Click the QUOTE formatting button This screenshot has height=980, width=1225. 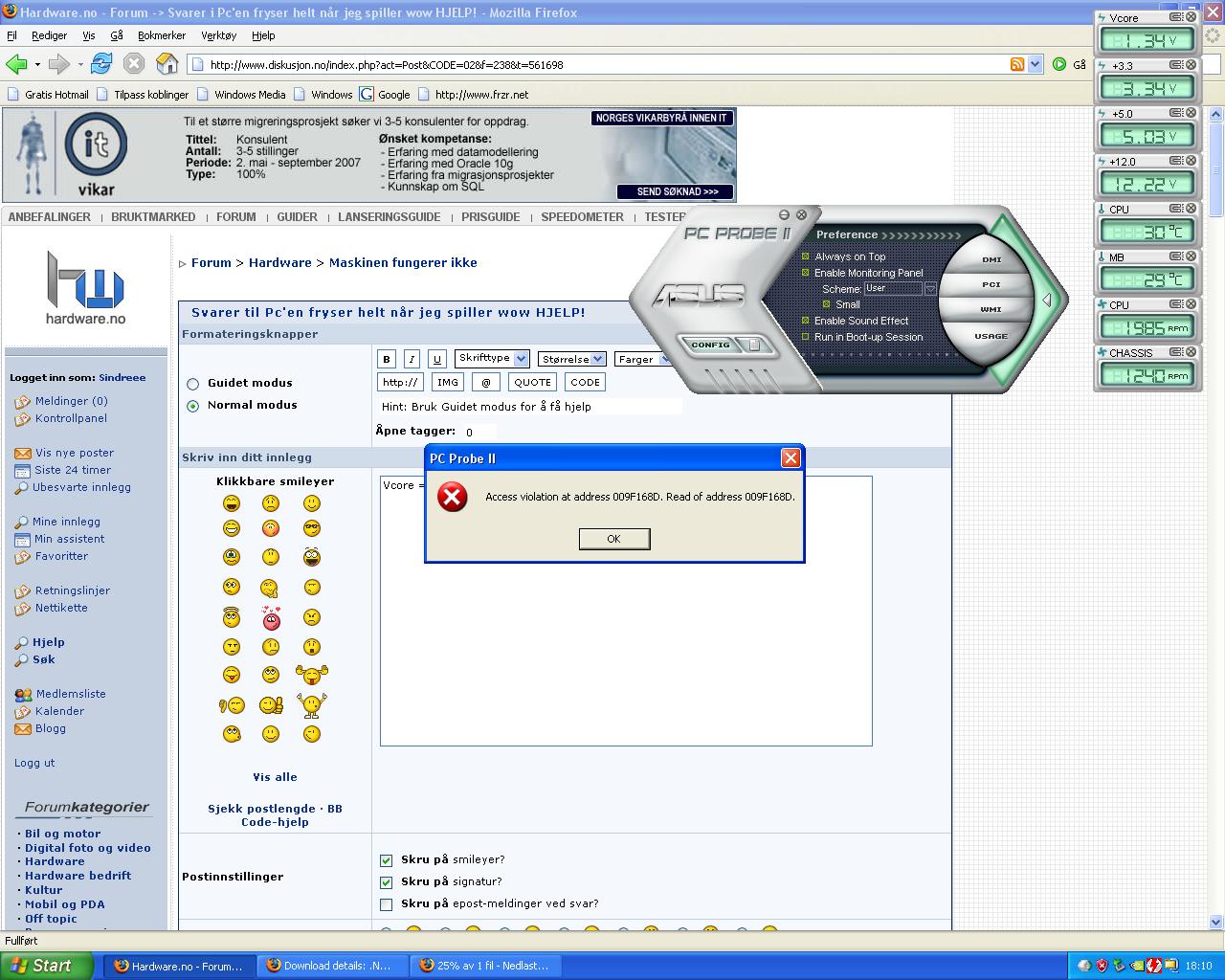532,382
